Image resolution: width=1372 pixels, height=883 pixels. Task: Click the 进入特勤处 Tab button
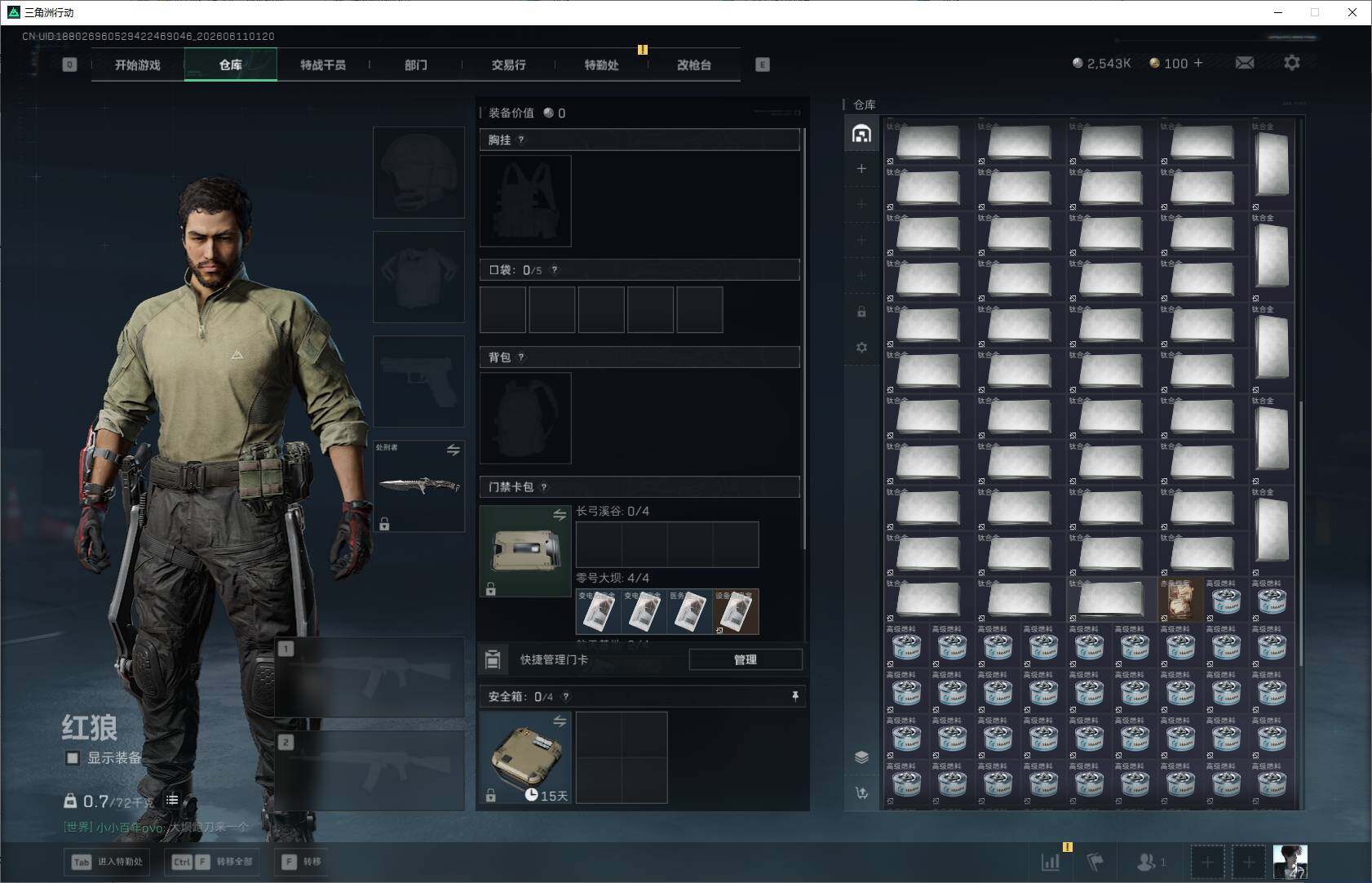pyautogui.click(x=107, y=862)
